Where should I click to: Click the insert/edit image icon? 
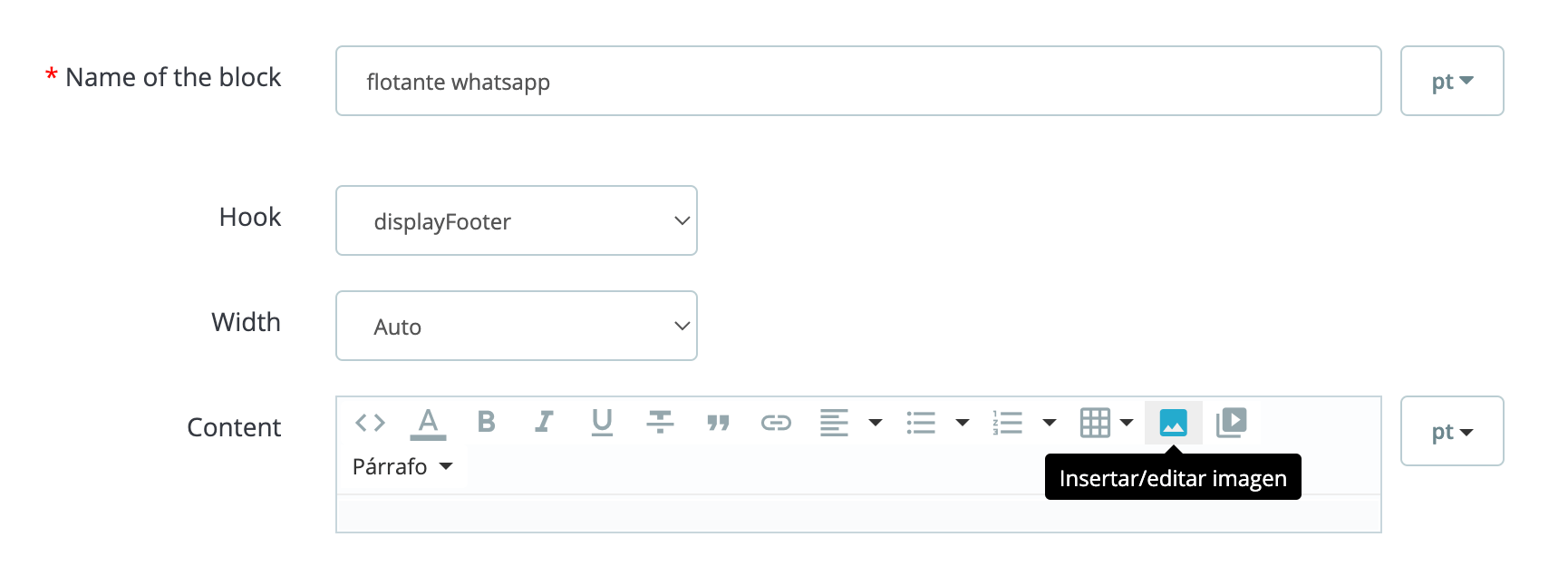click(1173, 423)
